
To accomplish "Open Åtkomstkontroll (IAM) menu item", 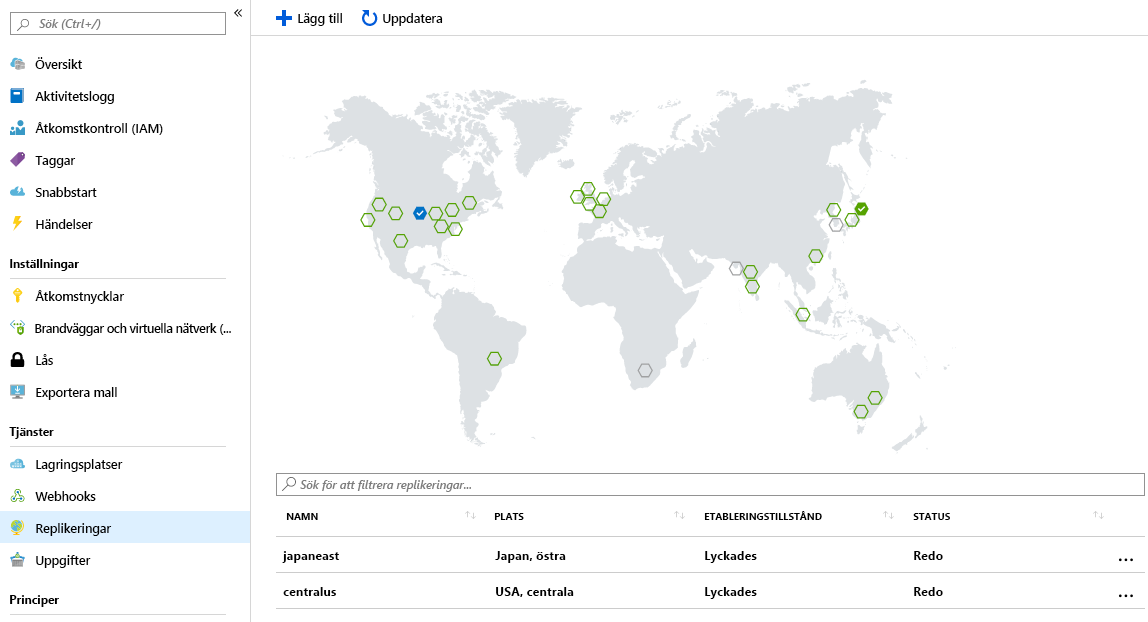I will click(99, 129).
